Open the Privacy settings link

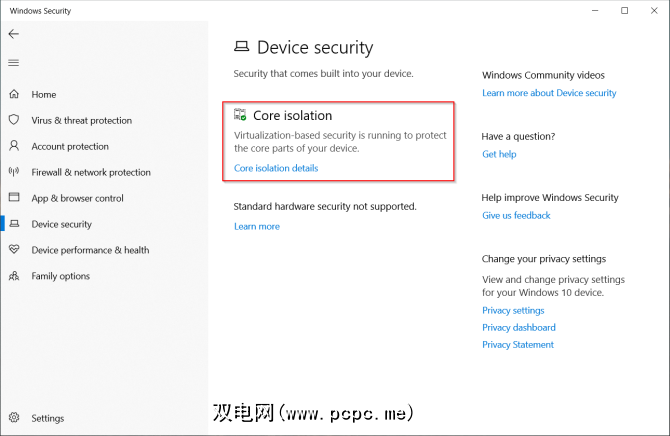pos(513,310)
